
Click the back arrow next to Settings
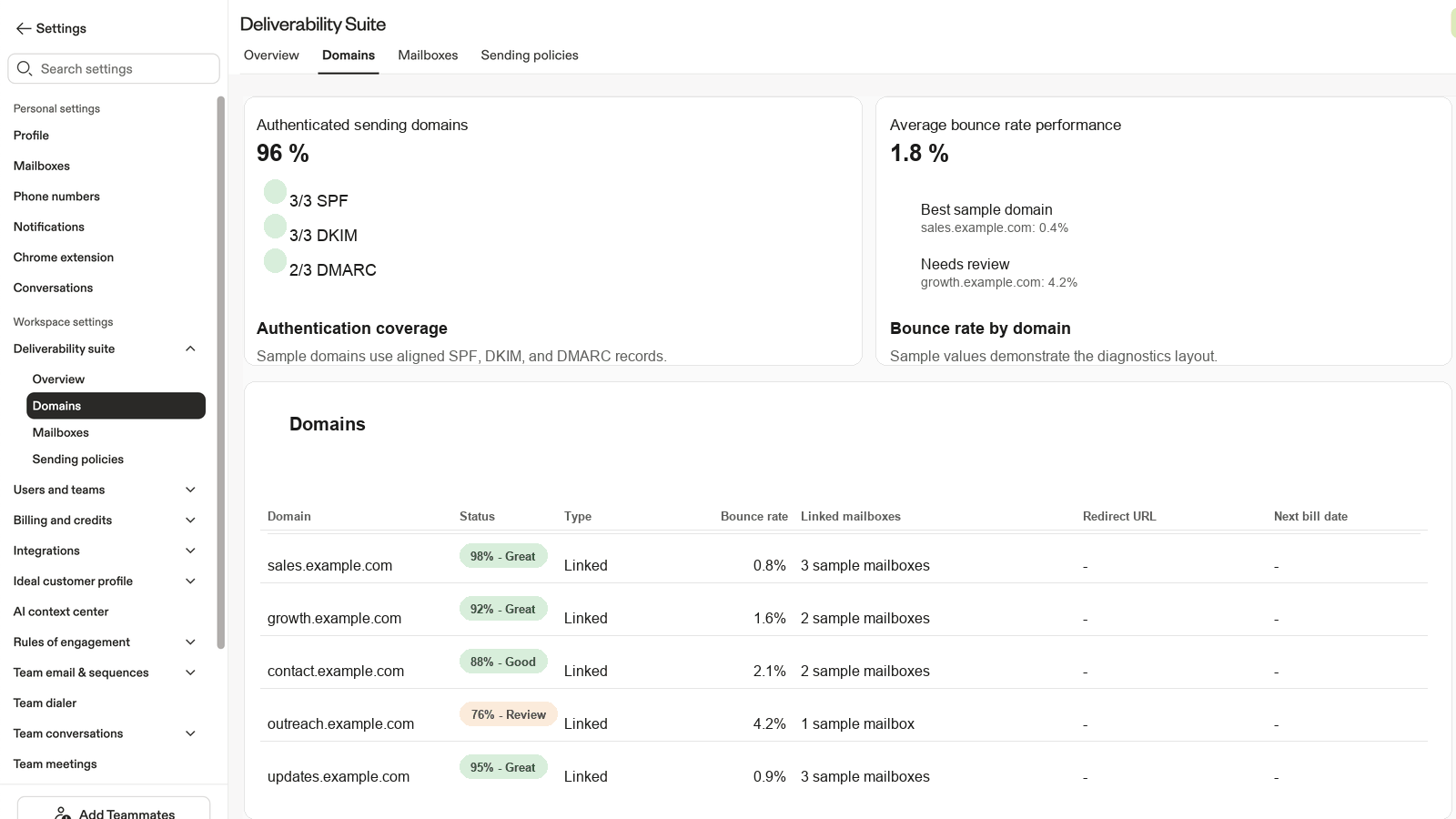tap(24, 29)
